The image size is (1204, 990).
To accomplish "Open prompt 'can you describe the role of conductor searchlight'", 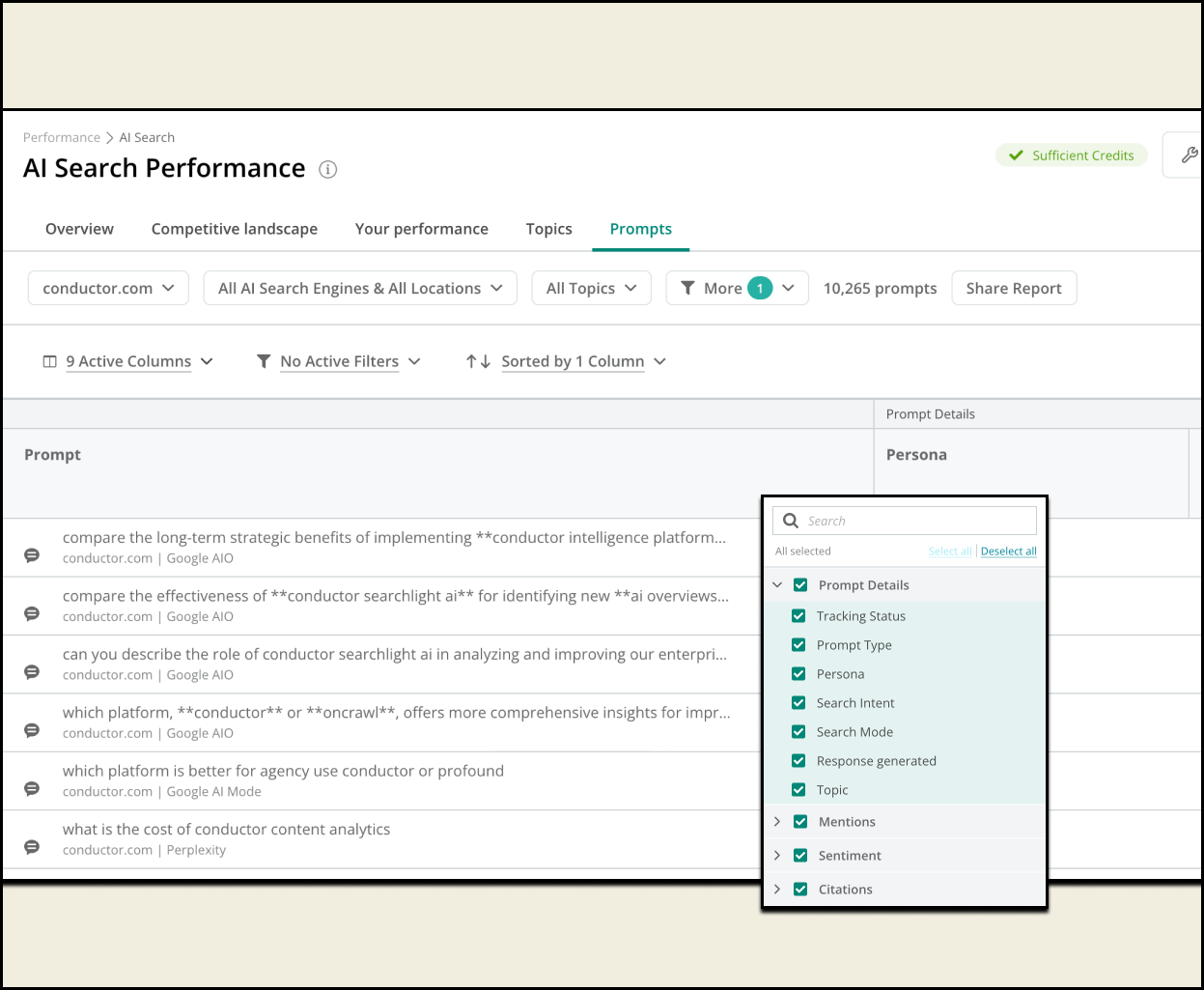I will pos(395,654).
